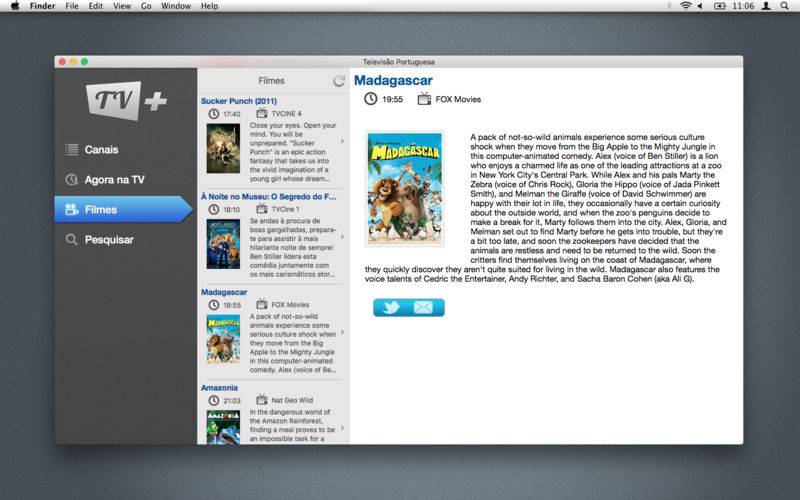800x500 pixels.
Task: Click the clock icon beside 17:40
Action: 214,114
